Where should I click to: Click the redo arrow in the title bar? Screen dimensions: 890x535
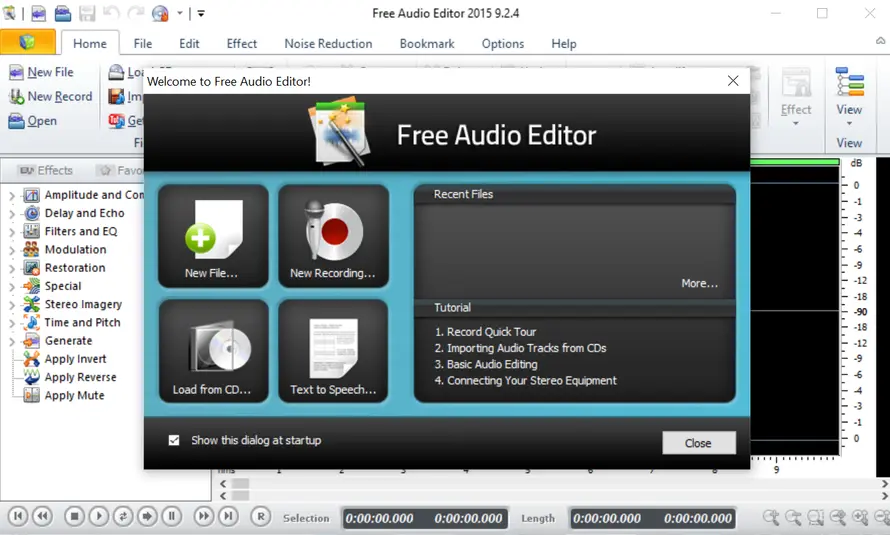coord(136,12)
